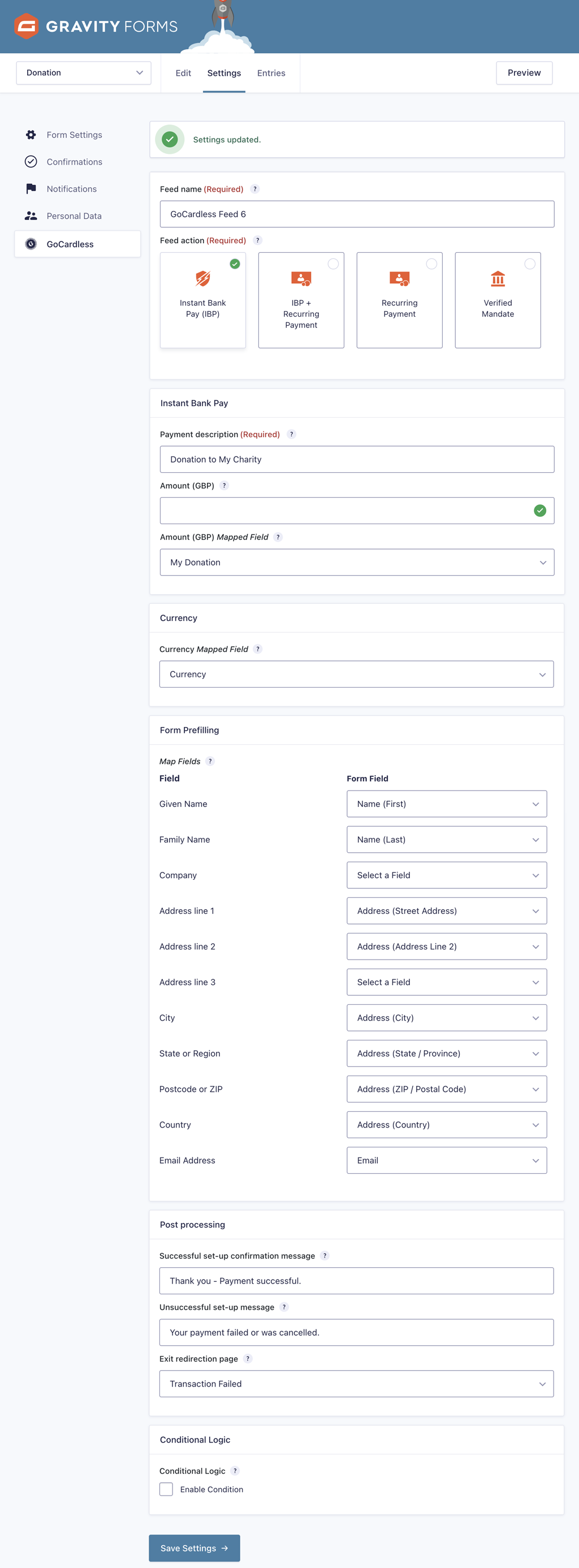Open Form Settings gear icon
Image resolution: width=579 pixels, height=1568 pixels.
click(x=31, y=135)
